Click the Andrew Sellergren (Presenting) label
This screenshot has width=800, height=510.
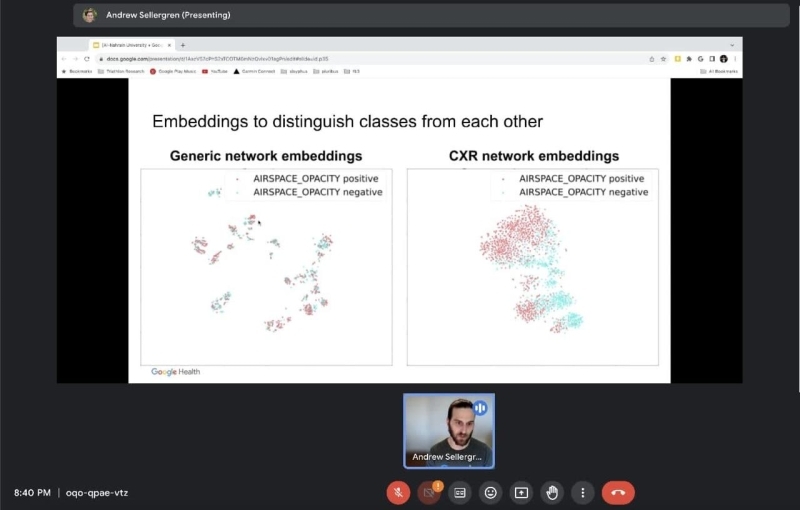coord(168,15)
